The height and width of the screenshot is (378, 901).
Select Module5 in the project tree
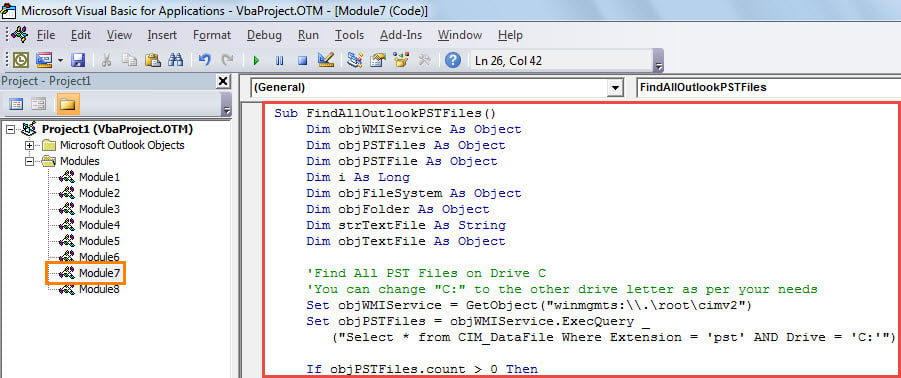99,241
